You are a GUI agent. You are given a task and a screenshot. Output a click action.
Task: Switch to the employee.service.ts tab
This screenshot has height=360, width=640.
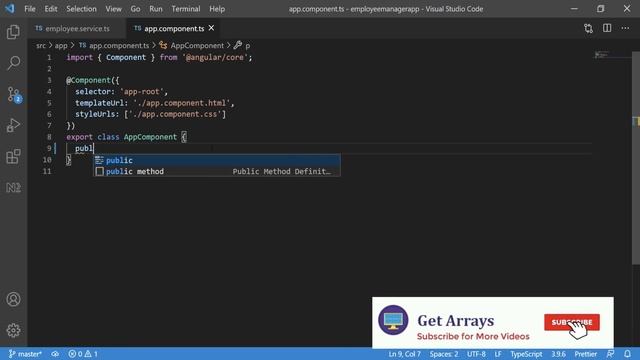[x=77, y=28]
